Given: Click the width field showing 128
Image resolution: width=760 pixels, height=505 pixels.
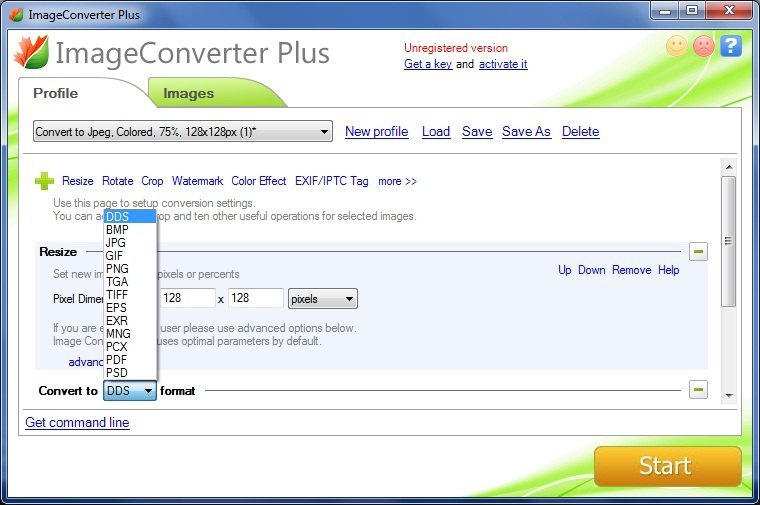Looking at the screenshot, I should click(187, 298).
